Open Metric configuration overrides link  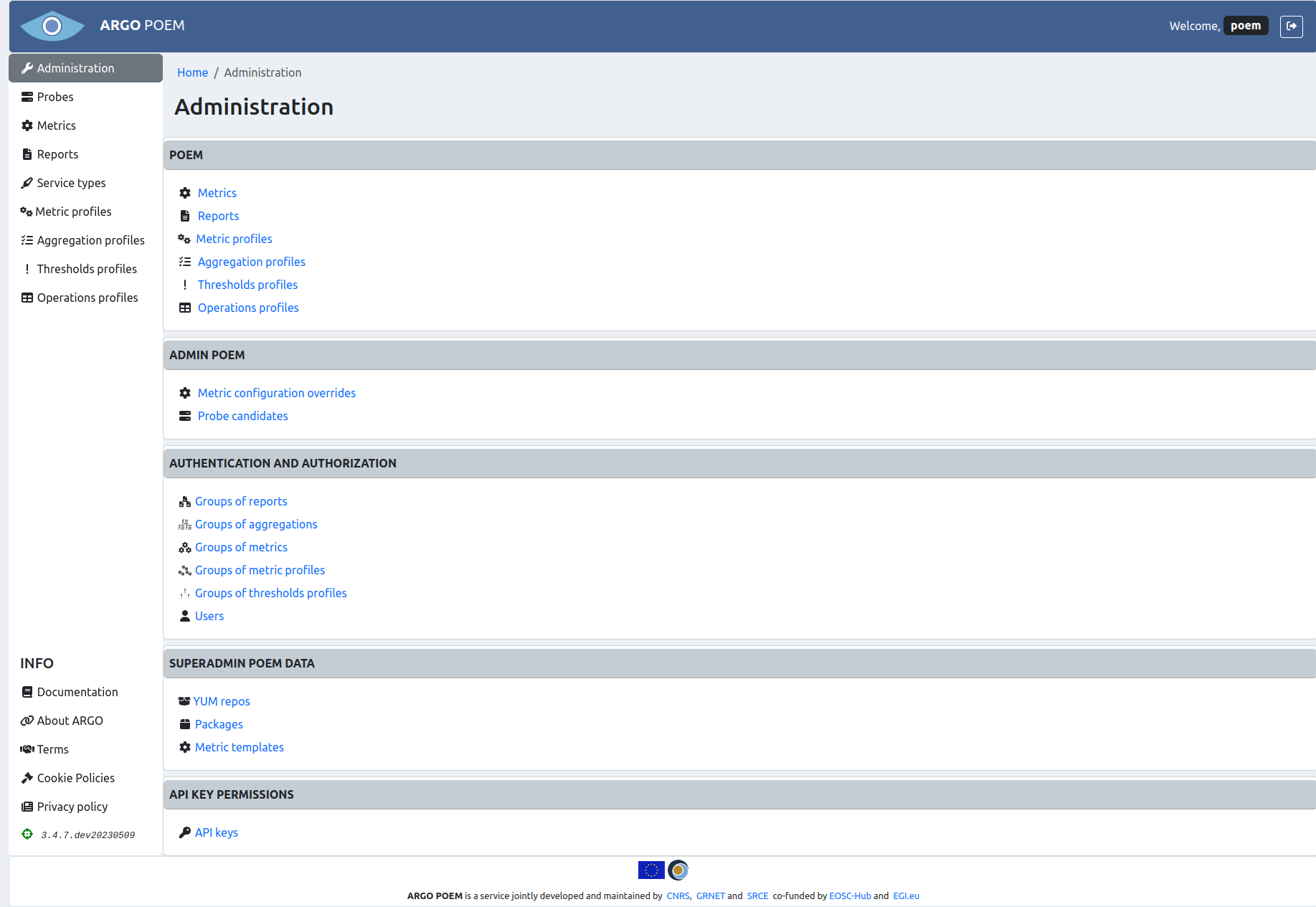coord(277,393)
